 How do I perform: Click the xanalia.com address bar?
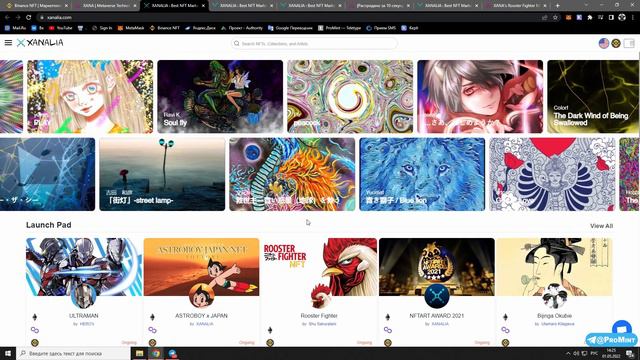click(x=286, y=18)
